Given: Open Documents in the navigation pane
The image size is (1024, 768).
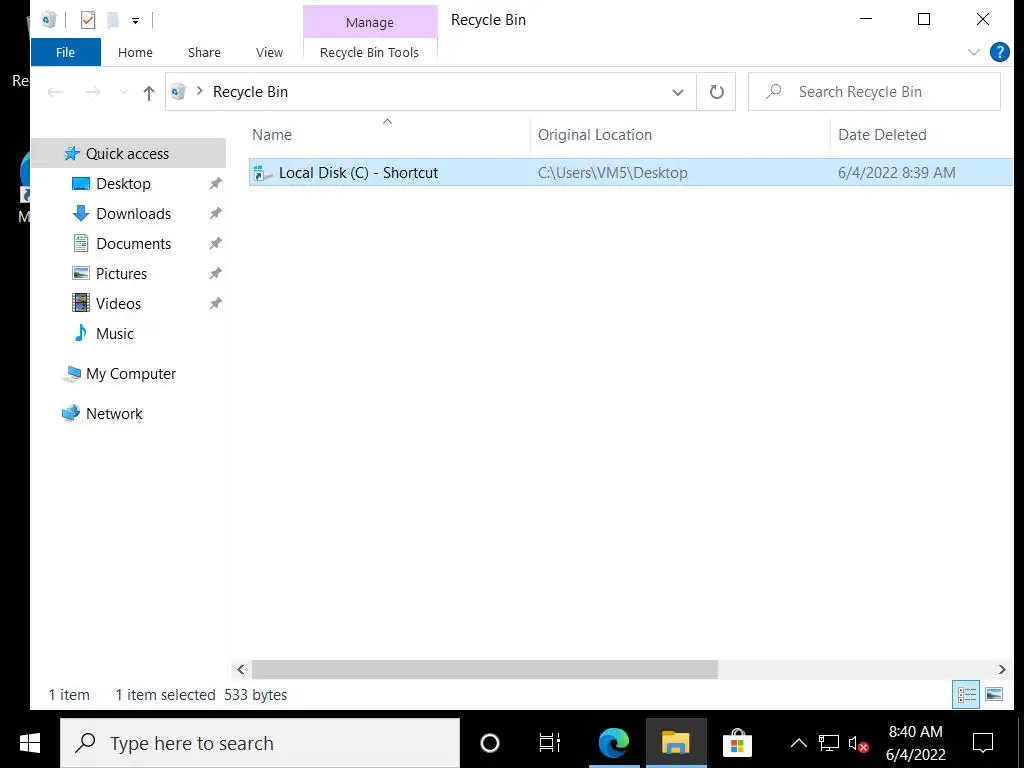Looking at the screenshot, I should point(133,244).
